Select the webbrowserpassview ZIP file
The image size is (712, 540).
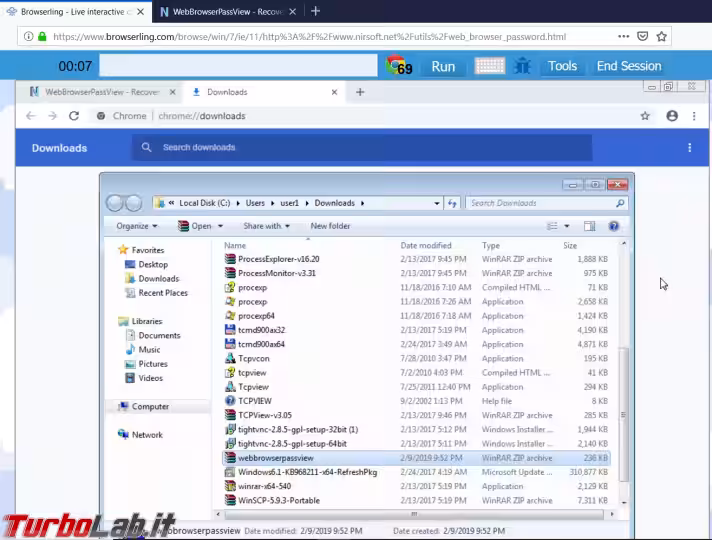(415, 458)
